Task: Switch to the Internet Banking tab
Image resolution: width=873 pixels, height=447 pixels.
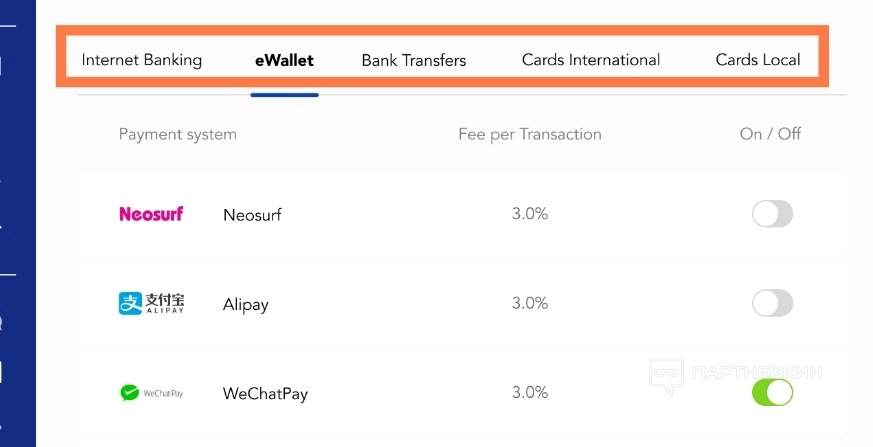Action: [x=142, y=60]
